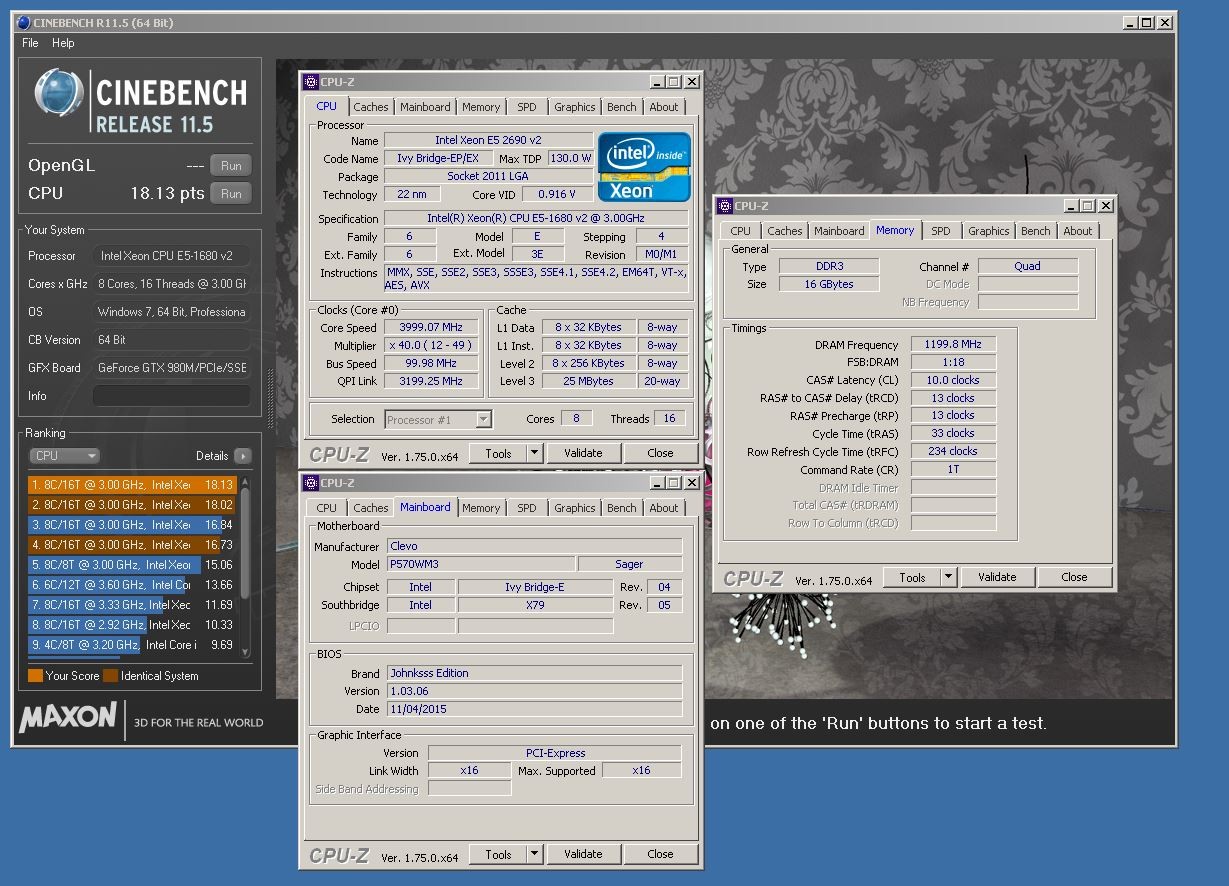Click processor name 'Intel Xeon E5 2690 v2'

[488, 141]
